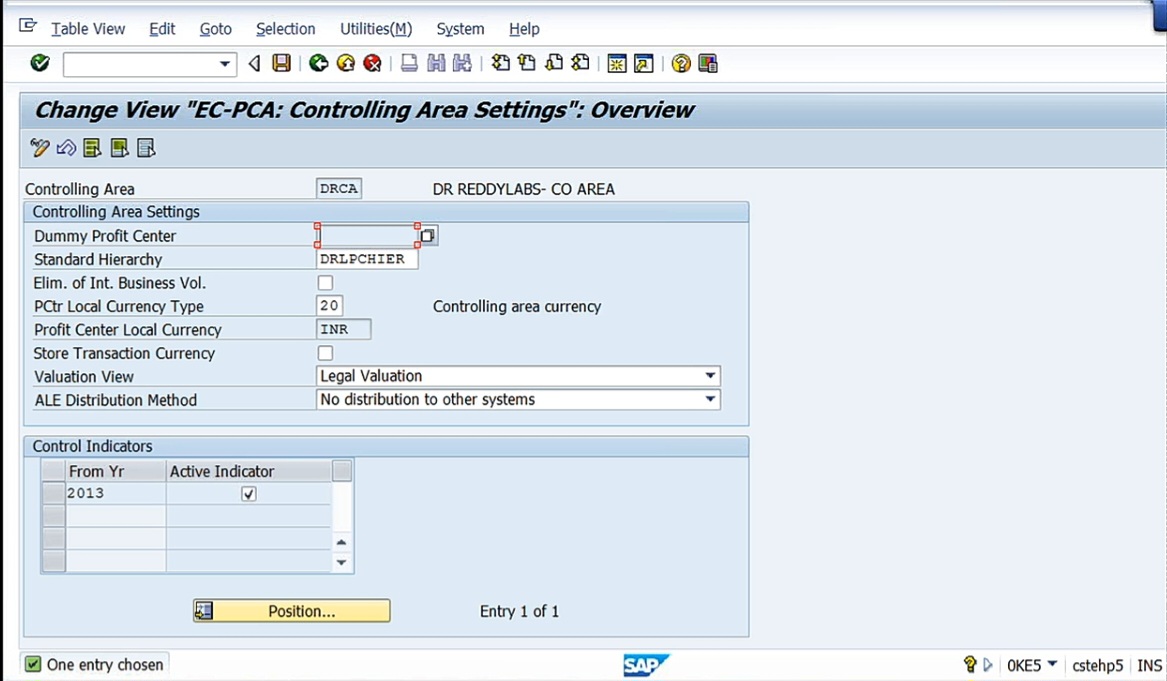
Task: Click the status bar yellow question-mark icon
Action: coord(970,664)
